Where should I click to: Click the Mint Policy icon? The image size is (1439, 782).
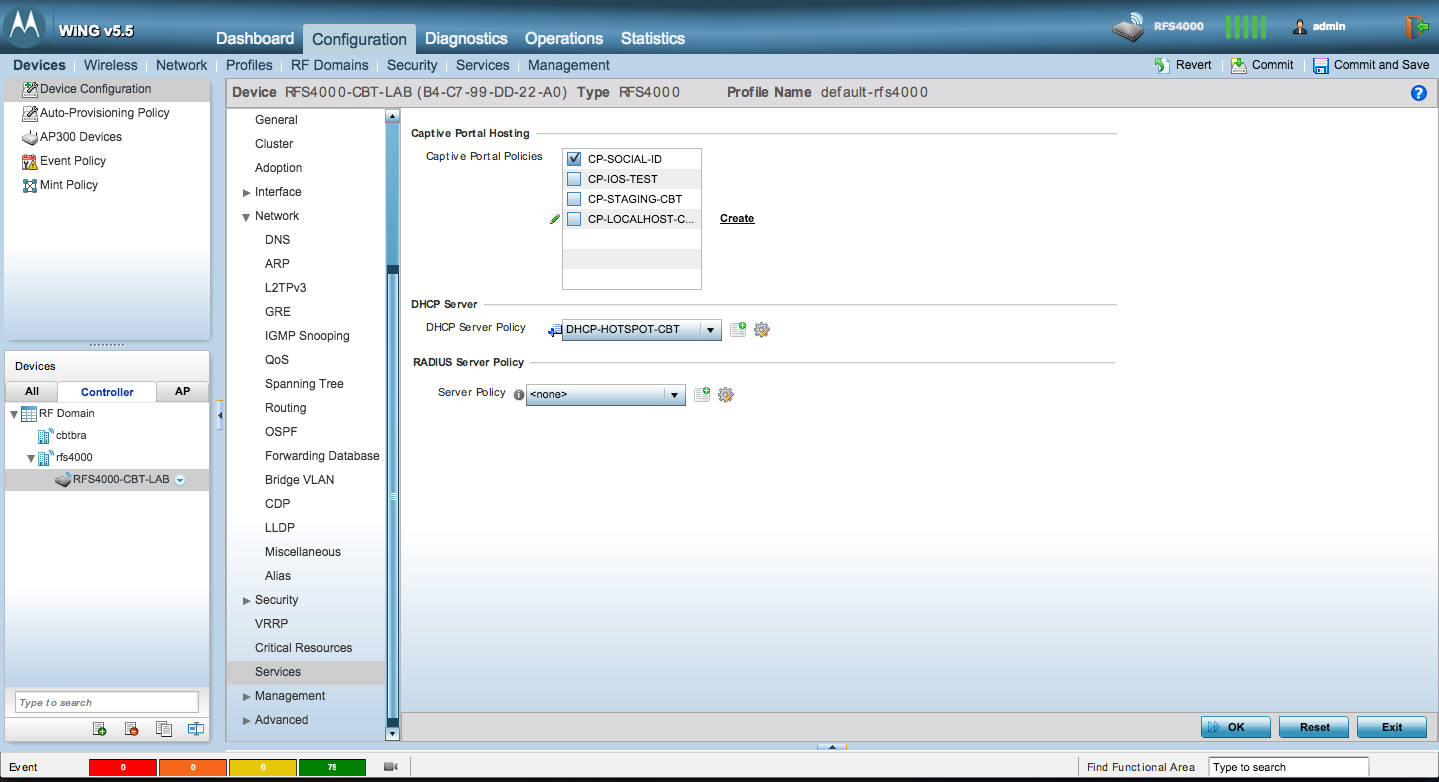click(30, 185)
